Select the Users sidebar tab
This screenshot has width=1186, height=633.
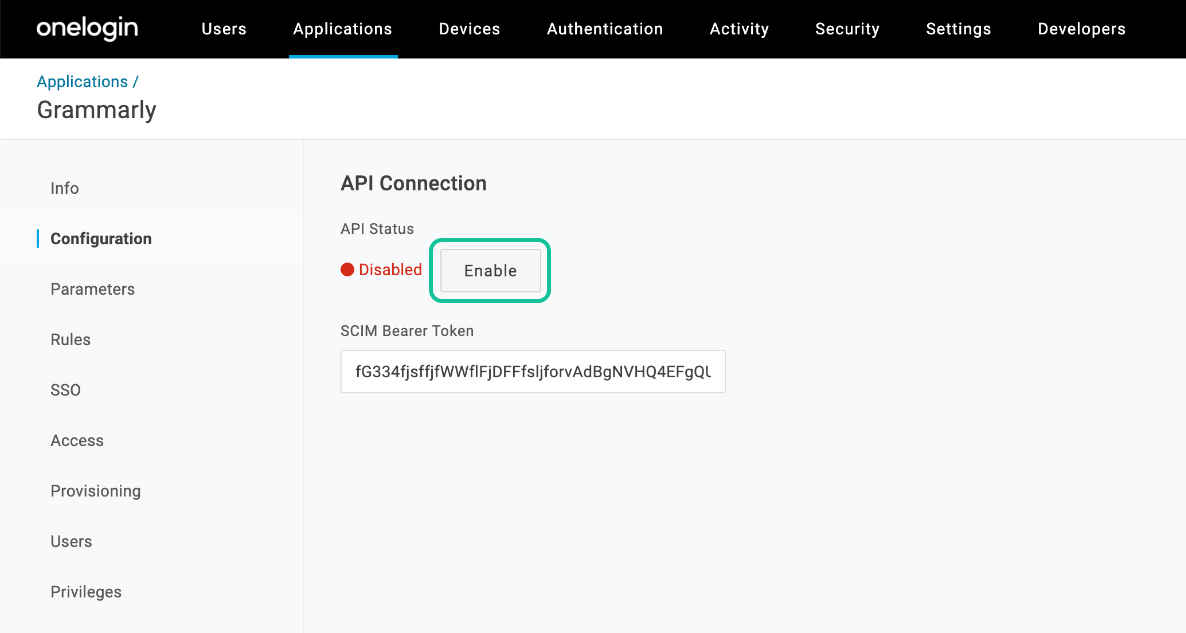[71, 541]
